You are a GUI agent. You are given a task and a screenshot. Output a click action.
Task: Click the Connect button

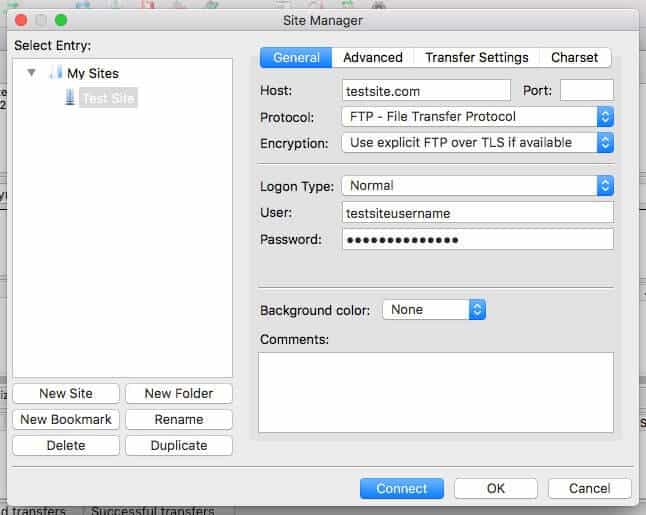click(x=402, y=489)
